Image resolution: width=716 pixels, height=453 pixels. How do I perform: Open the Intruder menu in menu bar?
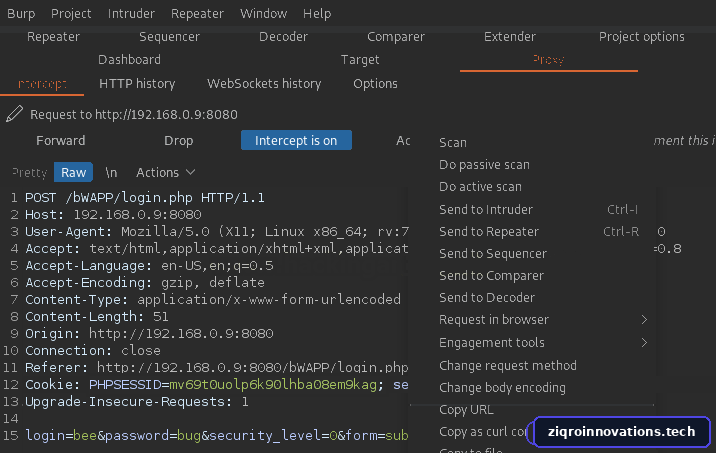131,14
